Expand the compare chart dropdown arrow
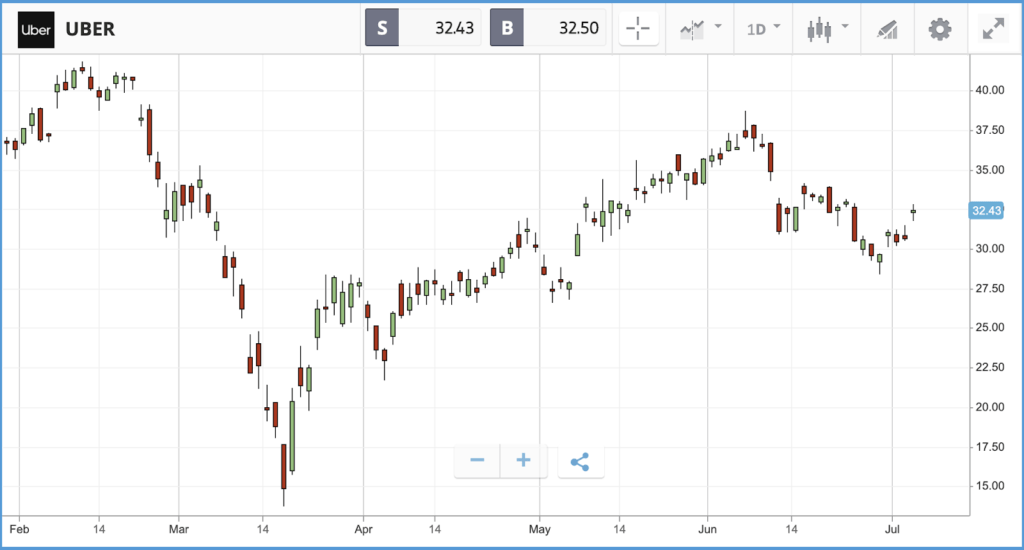The image size is (1024, 550). [718, 26]
